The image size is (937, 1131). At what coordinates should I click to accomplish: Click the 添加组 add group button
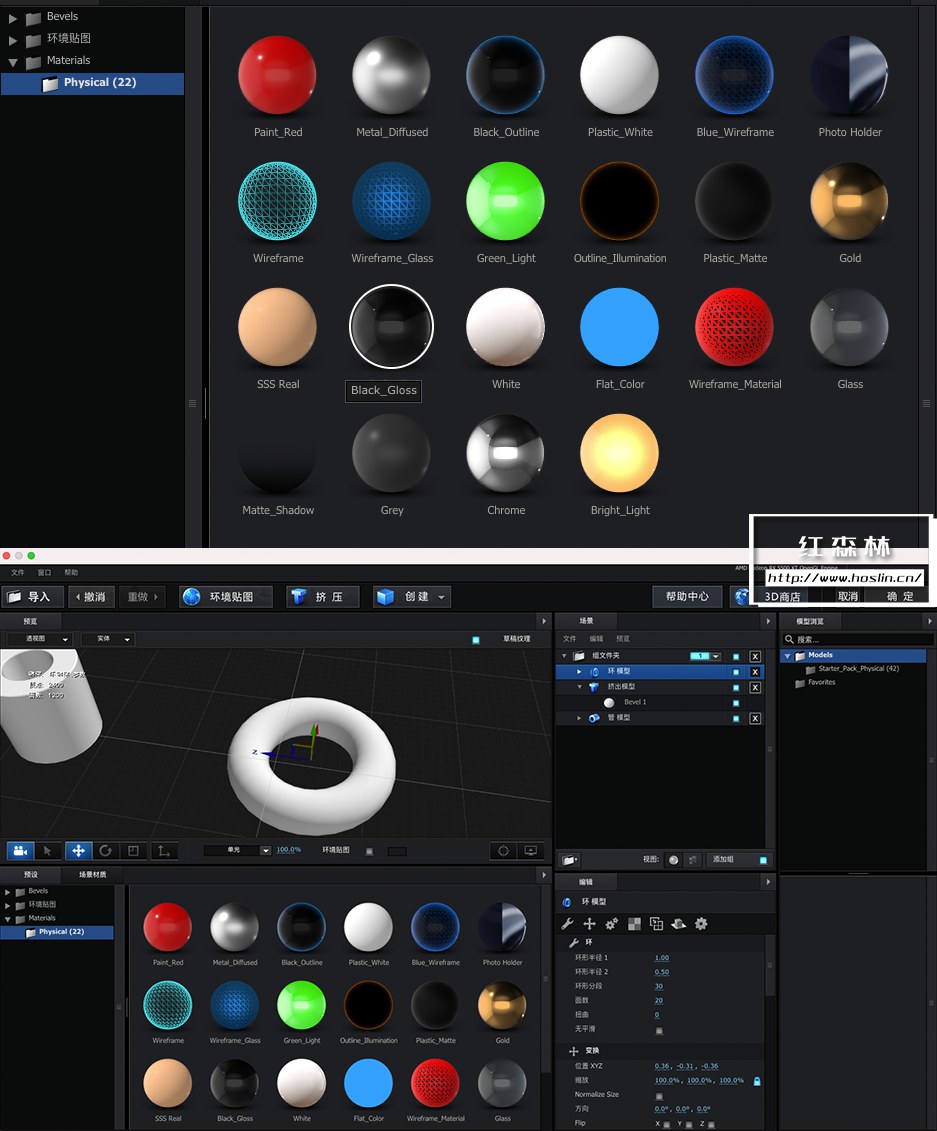[x=739, y=860]
